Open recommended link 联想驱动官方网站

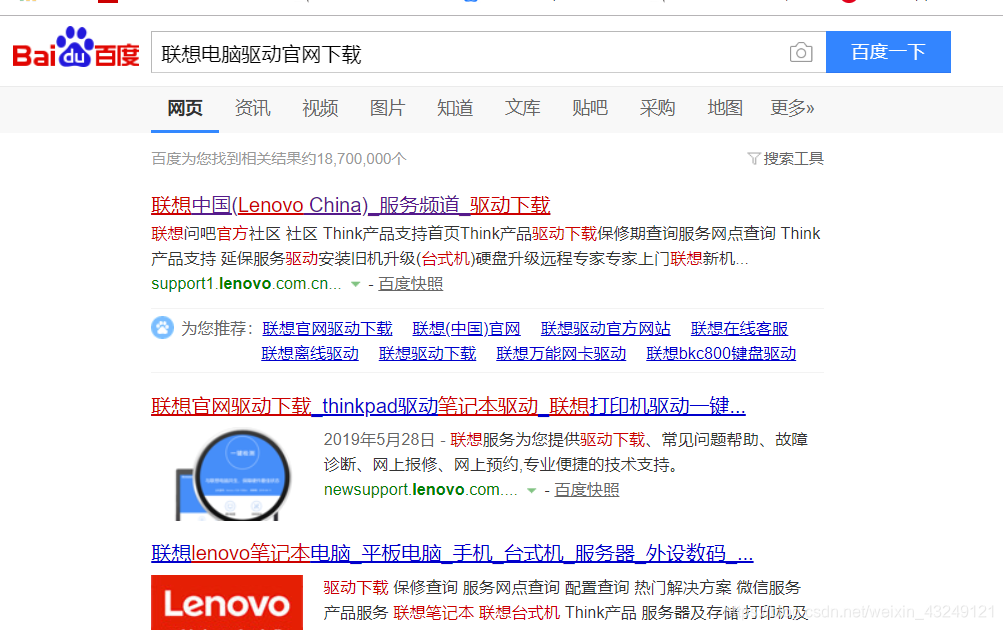[606, 329]
